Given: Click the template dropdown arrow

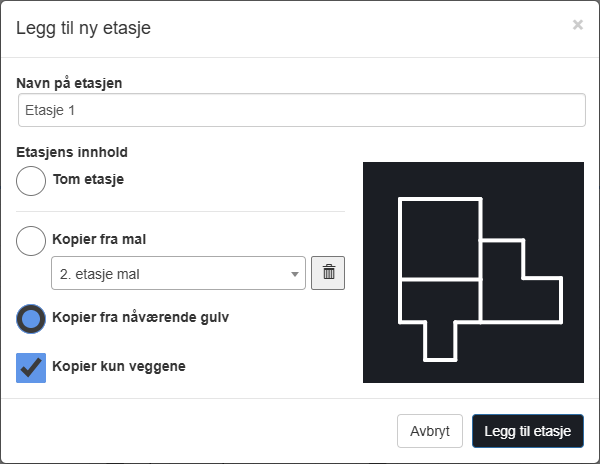Looking at the screenshot, I should (x=295, y=274).
